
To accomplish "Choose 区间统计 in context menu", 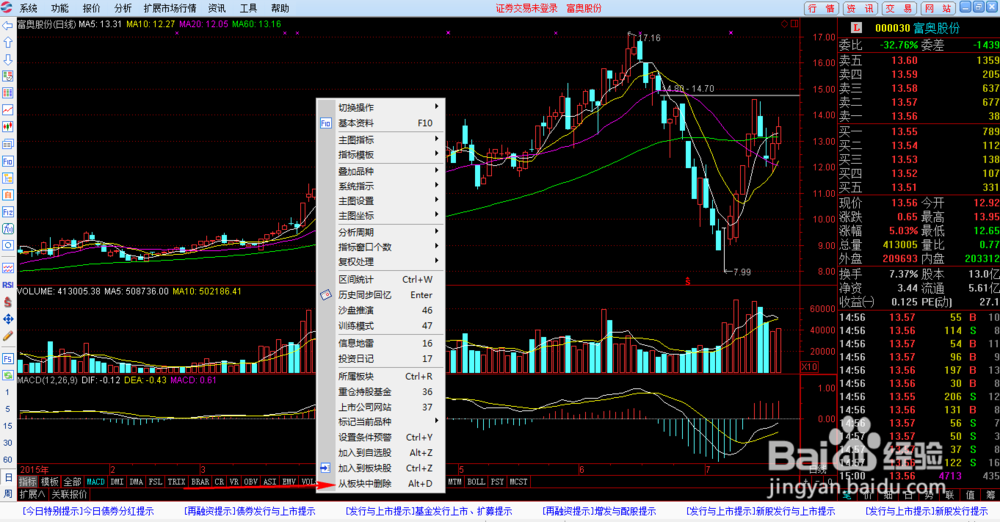I will point(381,280).
